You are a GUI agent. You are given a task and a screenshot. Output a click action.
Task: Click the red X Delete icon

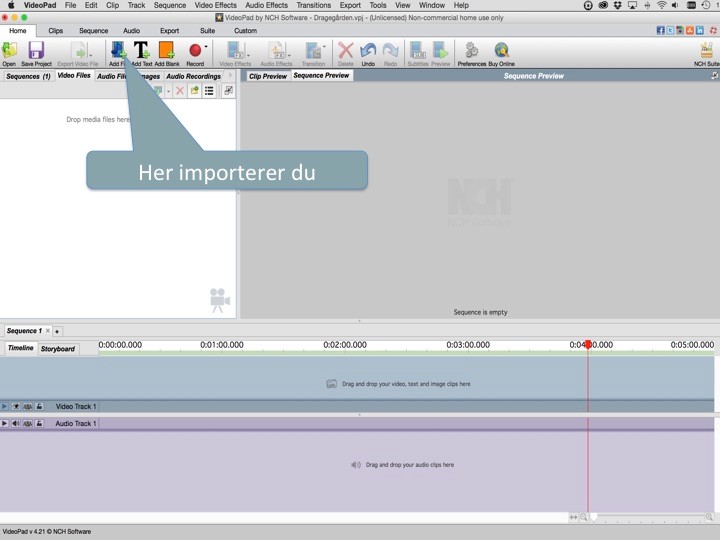point(346,51)
